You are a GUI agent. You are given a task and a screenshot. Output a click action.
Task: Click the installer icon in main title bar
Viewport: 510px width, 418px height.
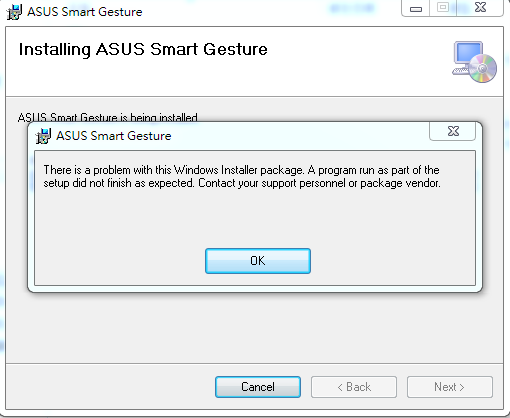coord(14,12)
